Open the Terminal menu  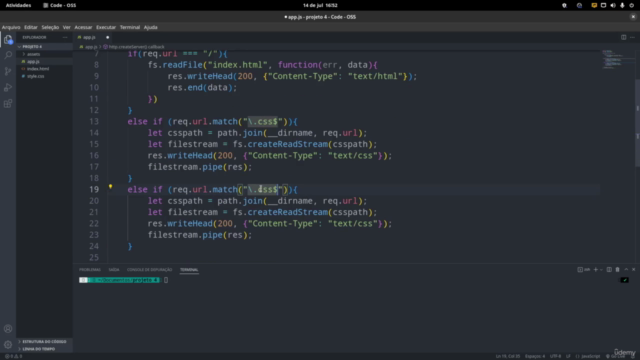(x=130, y=27)
